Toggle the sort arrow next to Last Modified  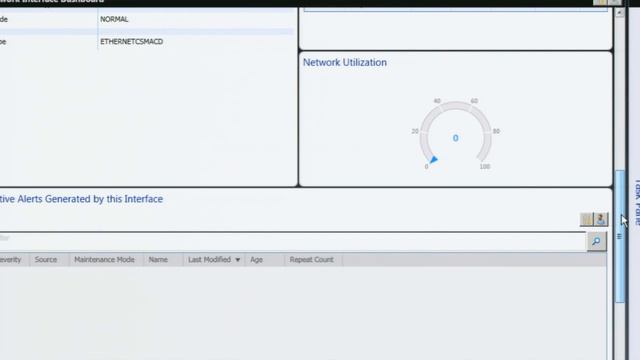point(238,260)
